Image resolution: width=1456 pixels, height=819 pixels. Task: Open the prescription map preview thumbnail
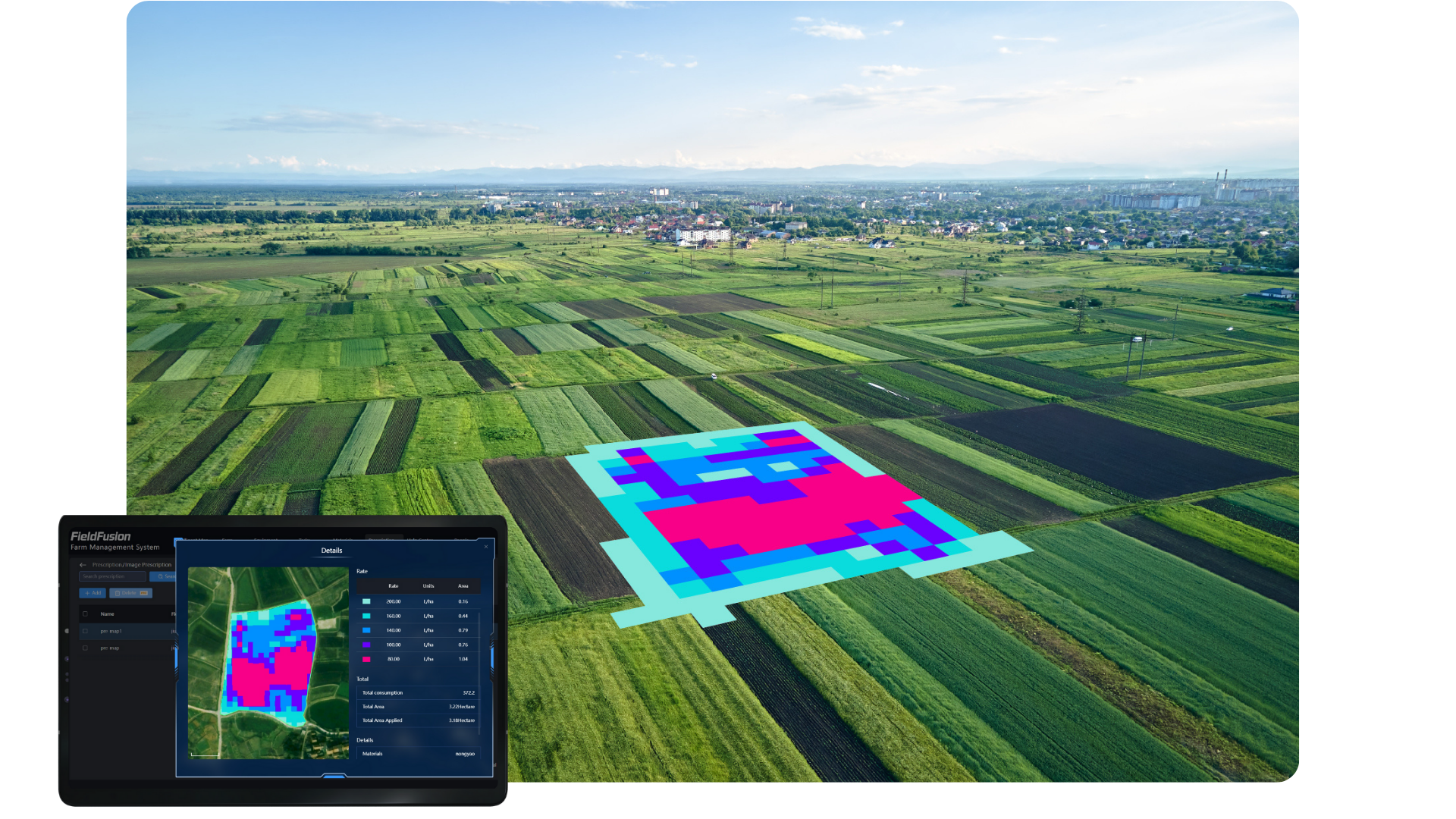click(268, 661)
